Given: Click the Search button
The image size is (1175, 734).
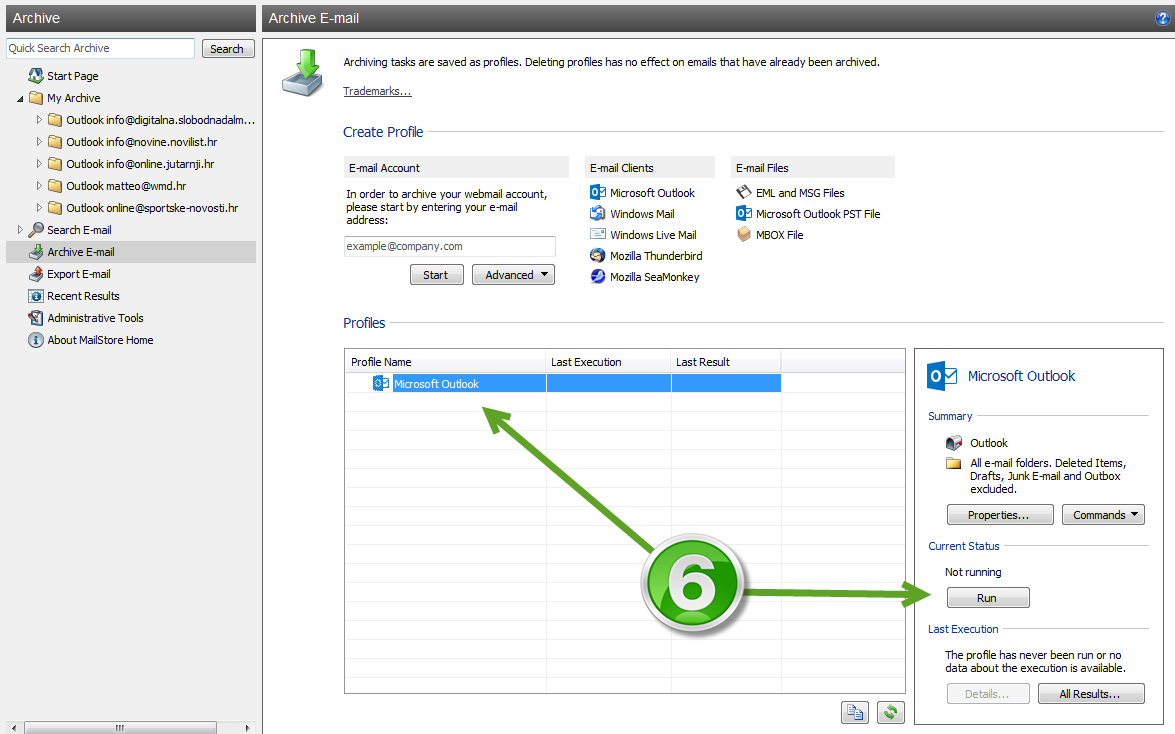Looking at the screenshot, I should click(228, 48).
